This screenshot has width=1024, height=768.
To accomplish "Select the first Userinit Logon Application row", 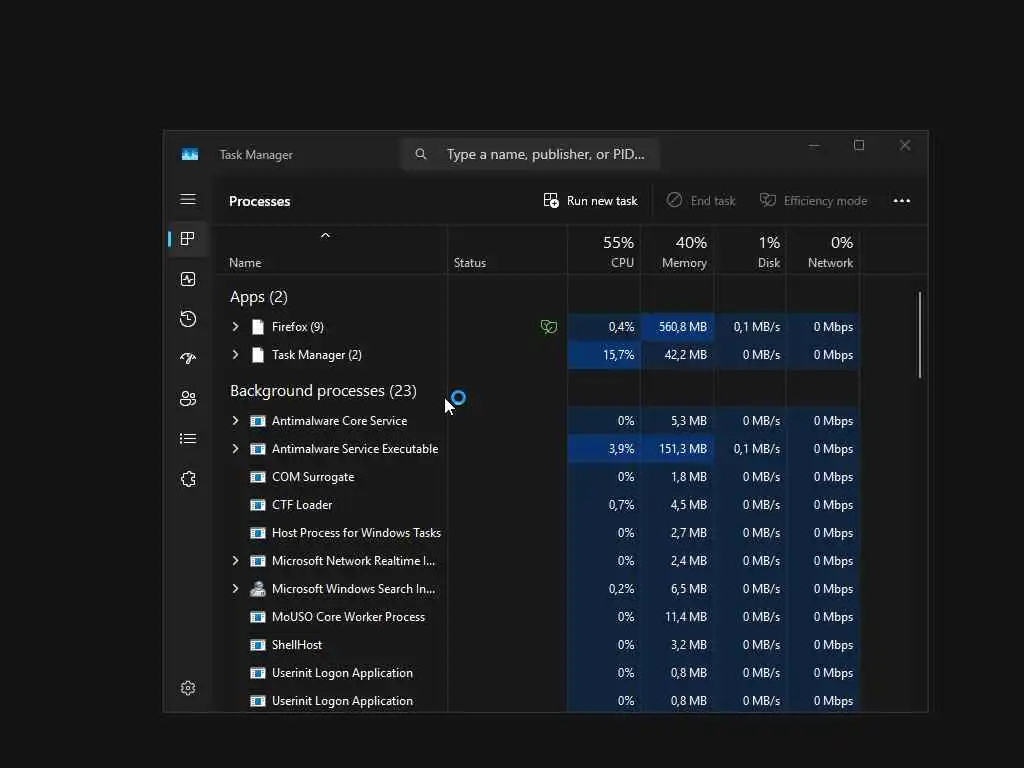I will coord(537,673).
